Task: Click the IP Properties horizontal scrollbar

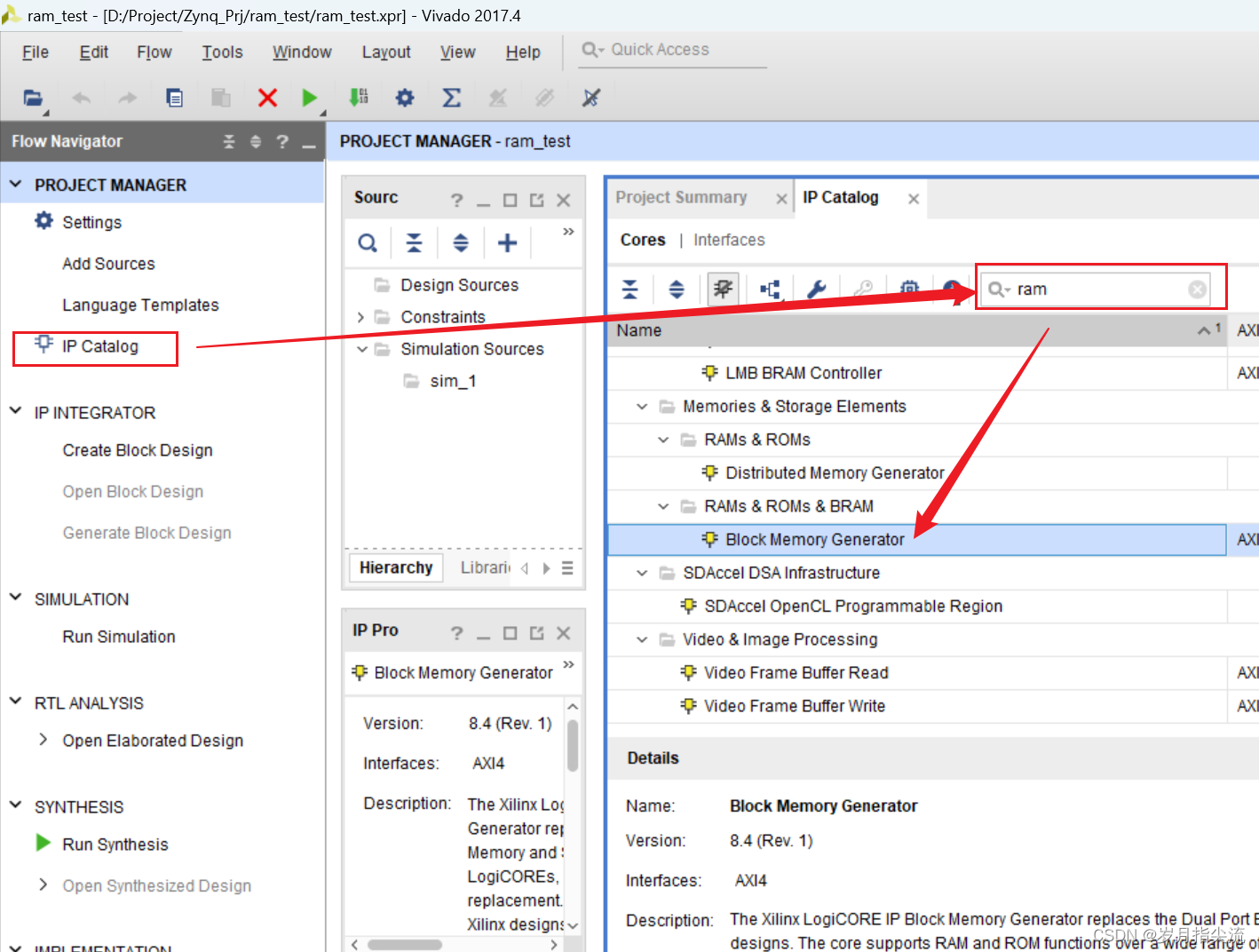Action: [x=405, y=945]
